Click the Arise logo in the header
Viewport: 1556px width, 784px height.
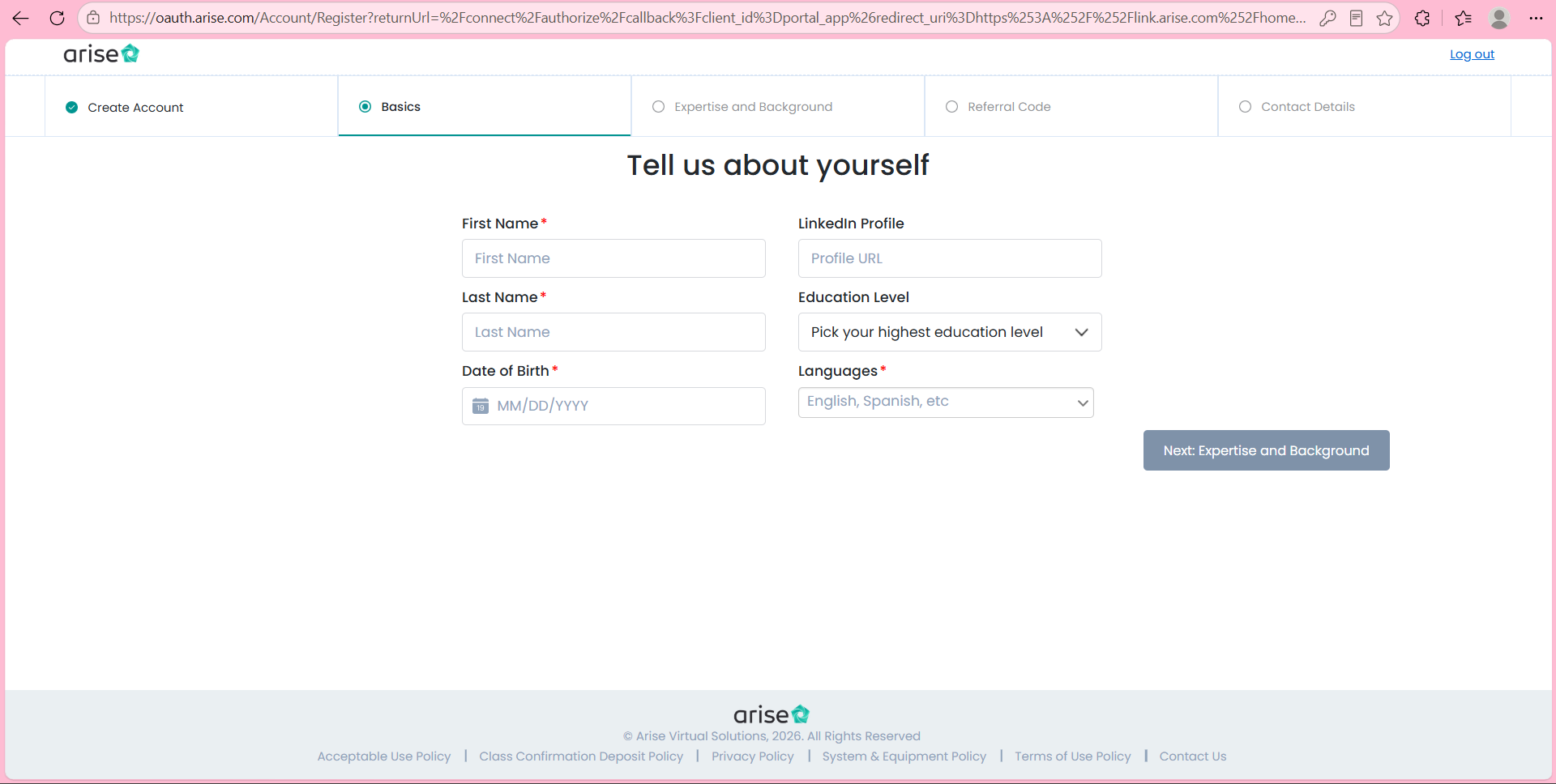pyautogui.click(x=101, y=54)
